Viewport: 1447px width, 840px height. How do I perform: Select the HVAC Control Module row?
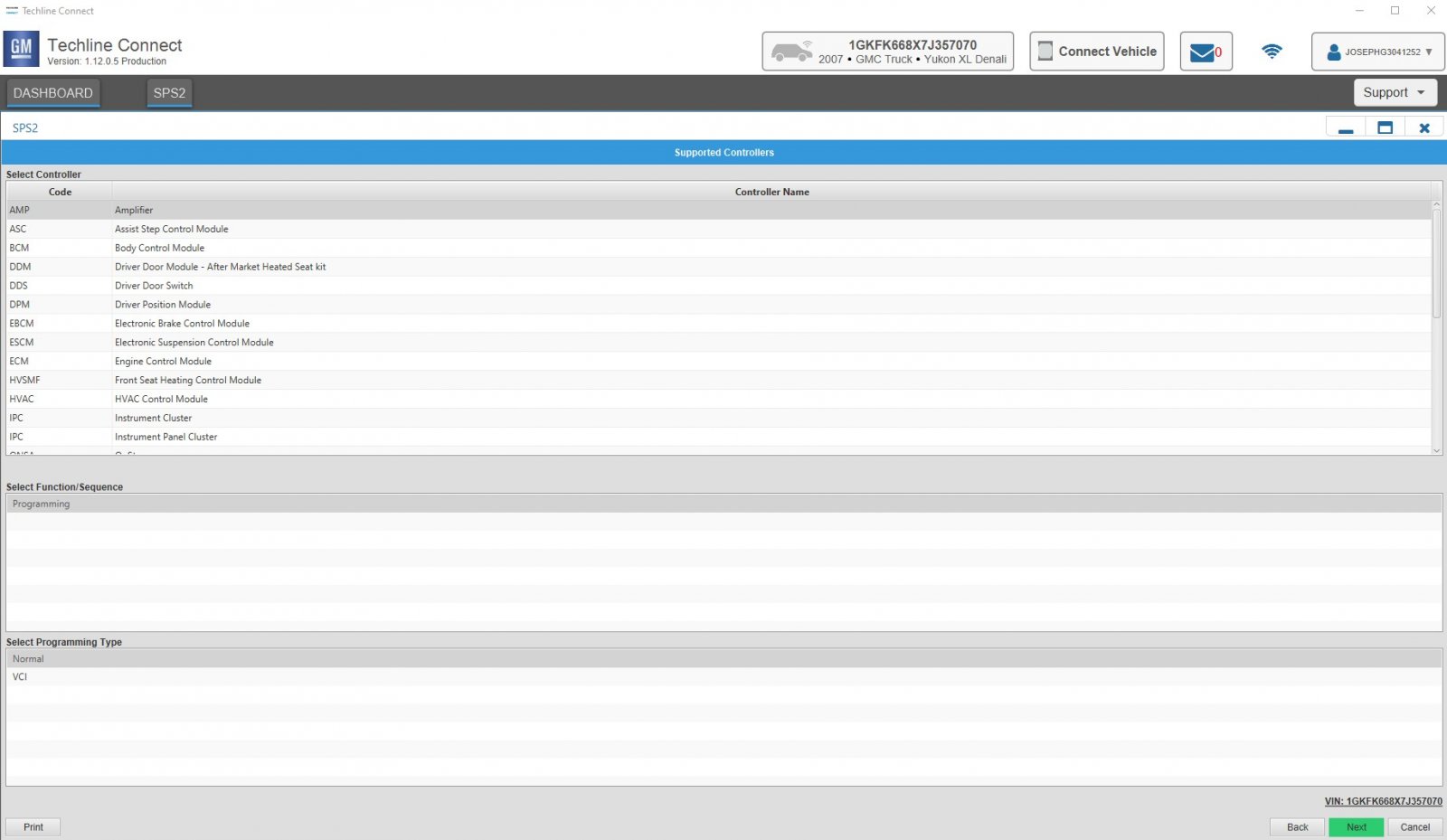[x=719, y=400]
